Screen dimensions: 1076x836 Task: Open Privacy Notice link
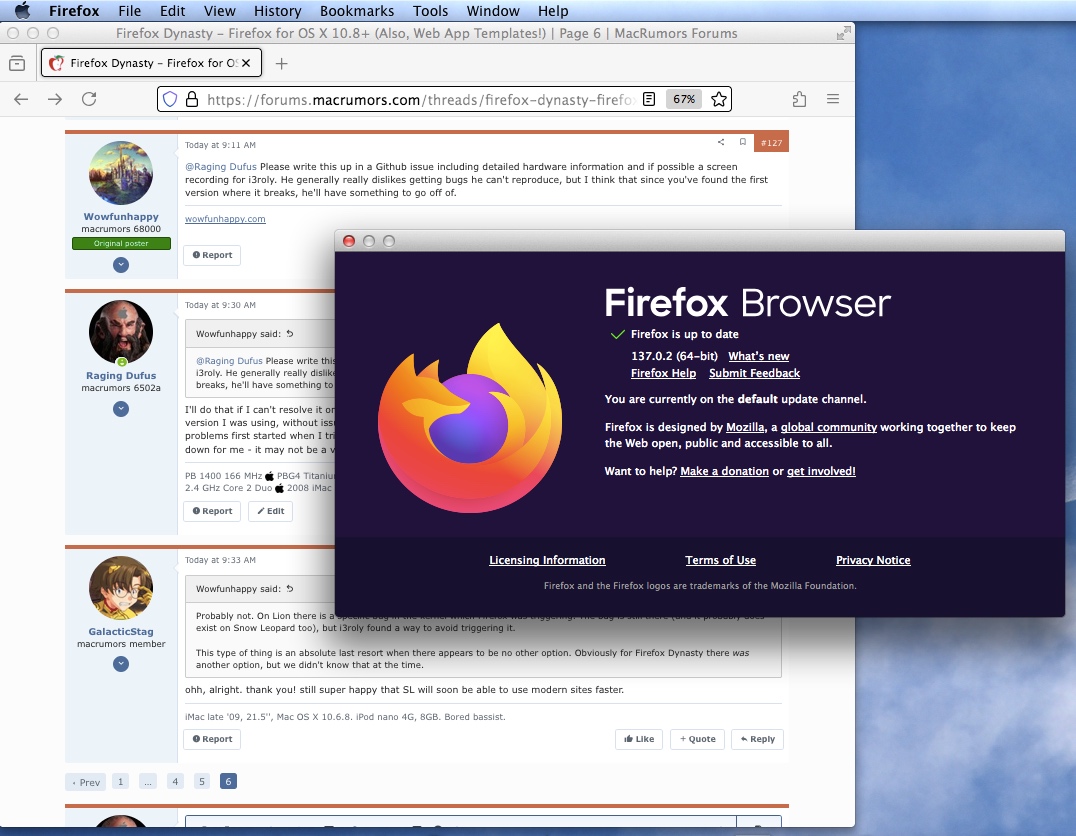tap(873, 560)
